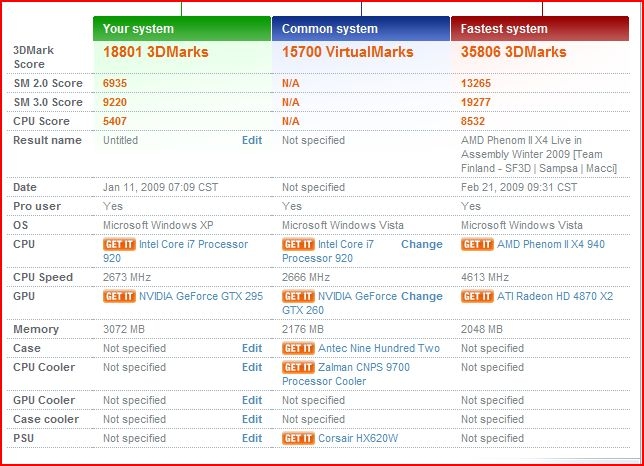Change the Common system GPU

[x=421, y=296]
